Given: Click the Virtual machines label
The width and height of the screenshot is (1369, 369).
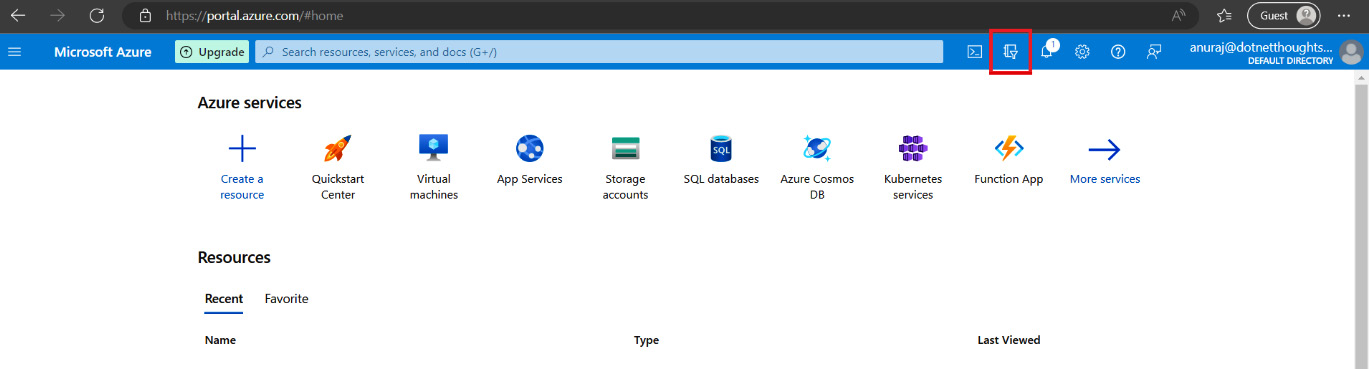Looking at the screenshot, I should [x=434, y=187].
